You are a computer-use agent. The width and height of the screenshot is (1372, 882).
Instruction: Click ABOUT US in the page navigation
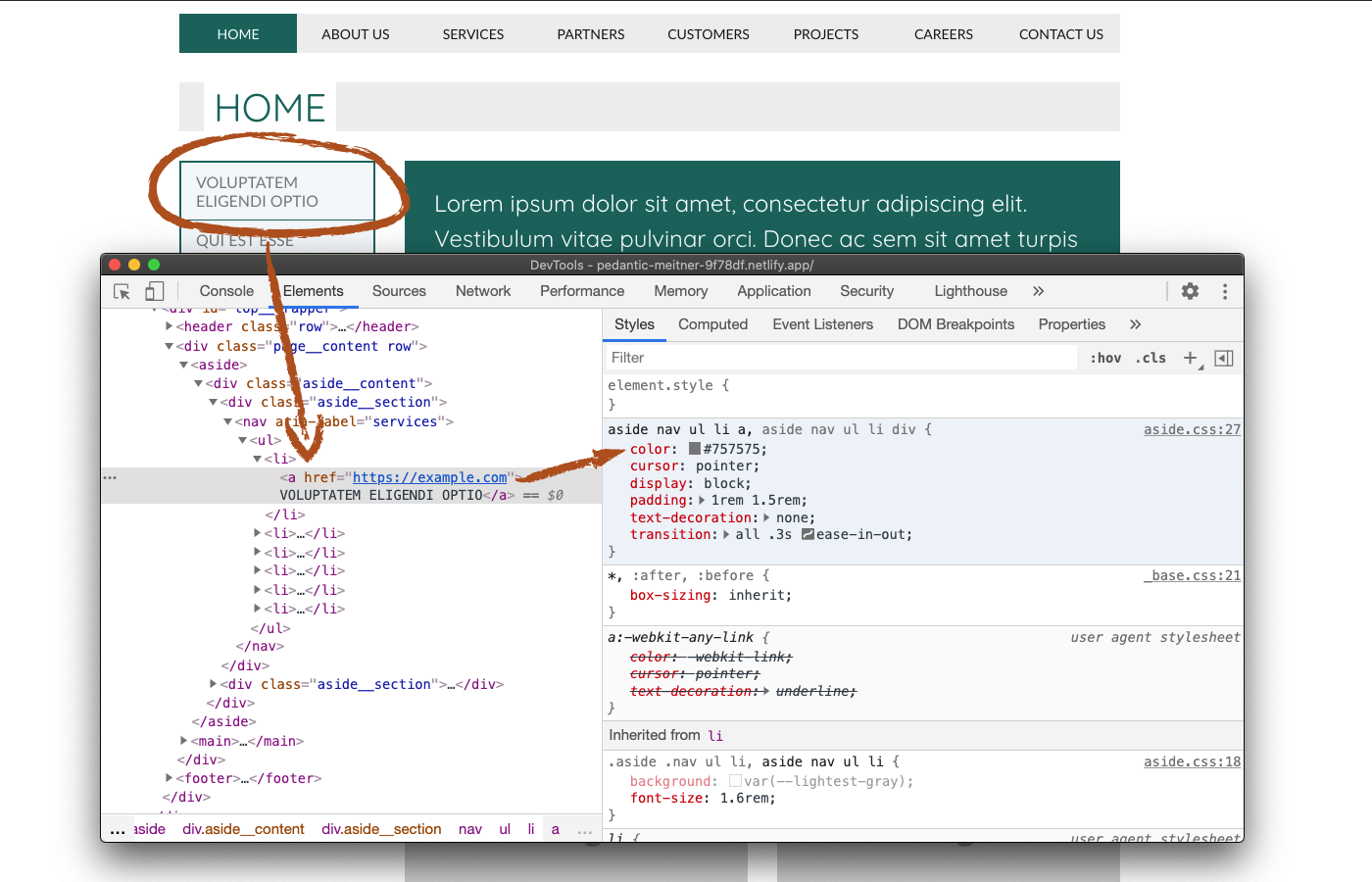coord(356,33)
